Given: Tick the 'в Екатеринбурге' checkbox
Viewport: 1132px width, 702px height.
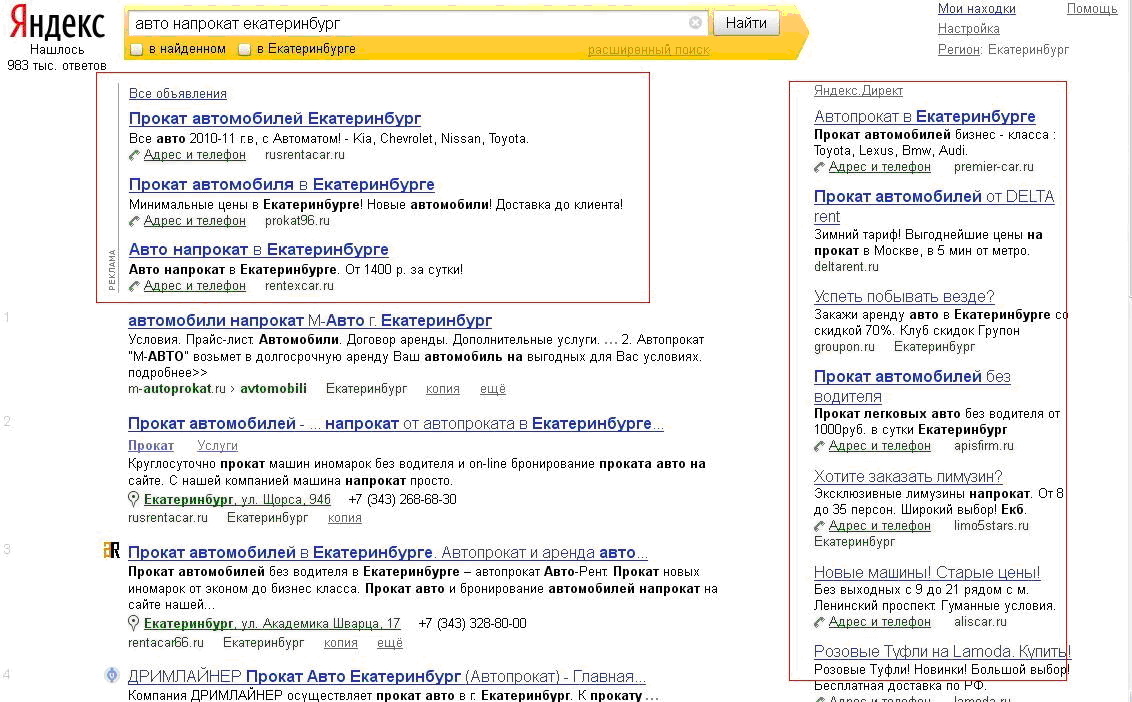Looking at the screenshot, I should point(245,49).
